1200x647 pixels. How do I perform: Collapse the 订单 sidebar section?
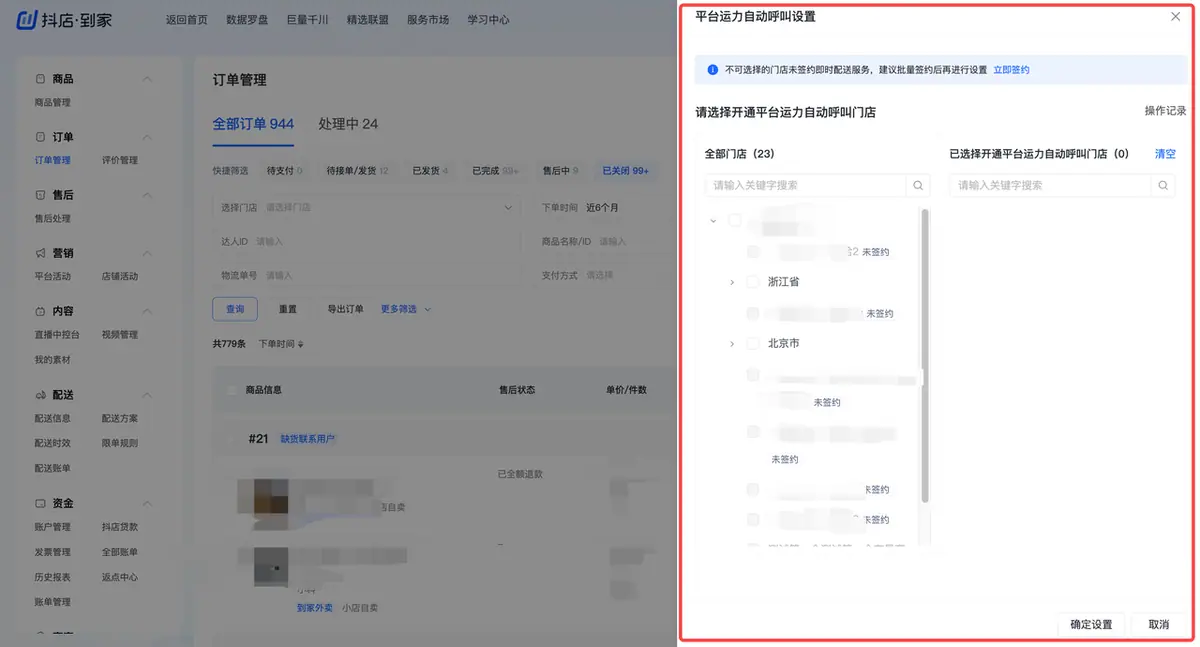147,137
